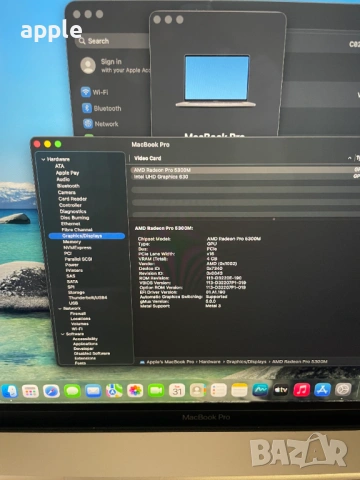This screenshot has width=360, height=480.
Task: Click the Wi-Fi icon in Settings sidebar
Action: click(x=86, y=92)
